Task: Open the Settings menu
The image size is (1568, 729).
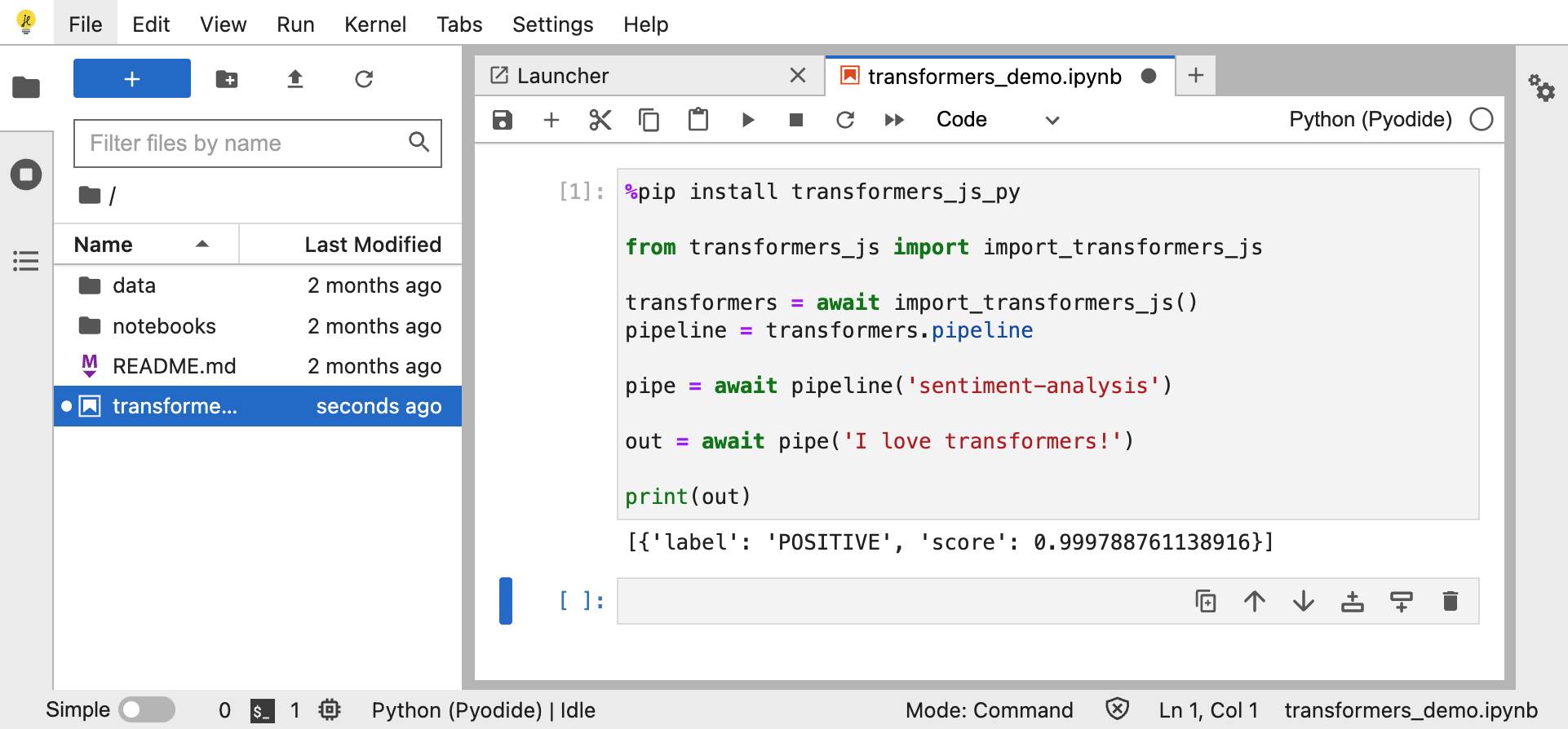Action: (553, 24)
